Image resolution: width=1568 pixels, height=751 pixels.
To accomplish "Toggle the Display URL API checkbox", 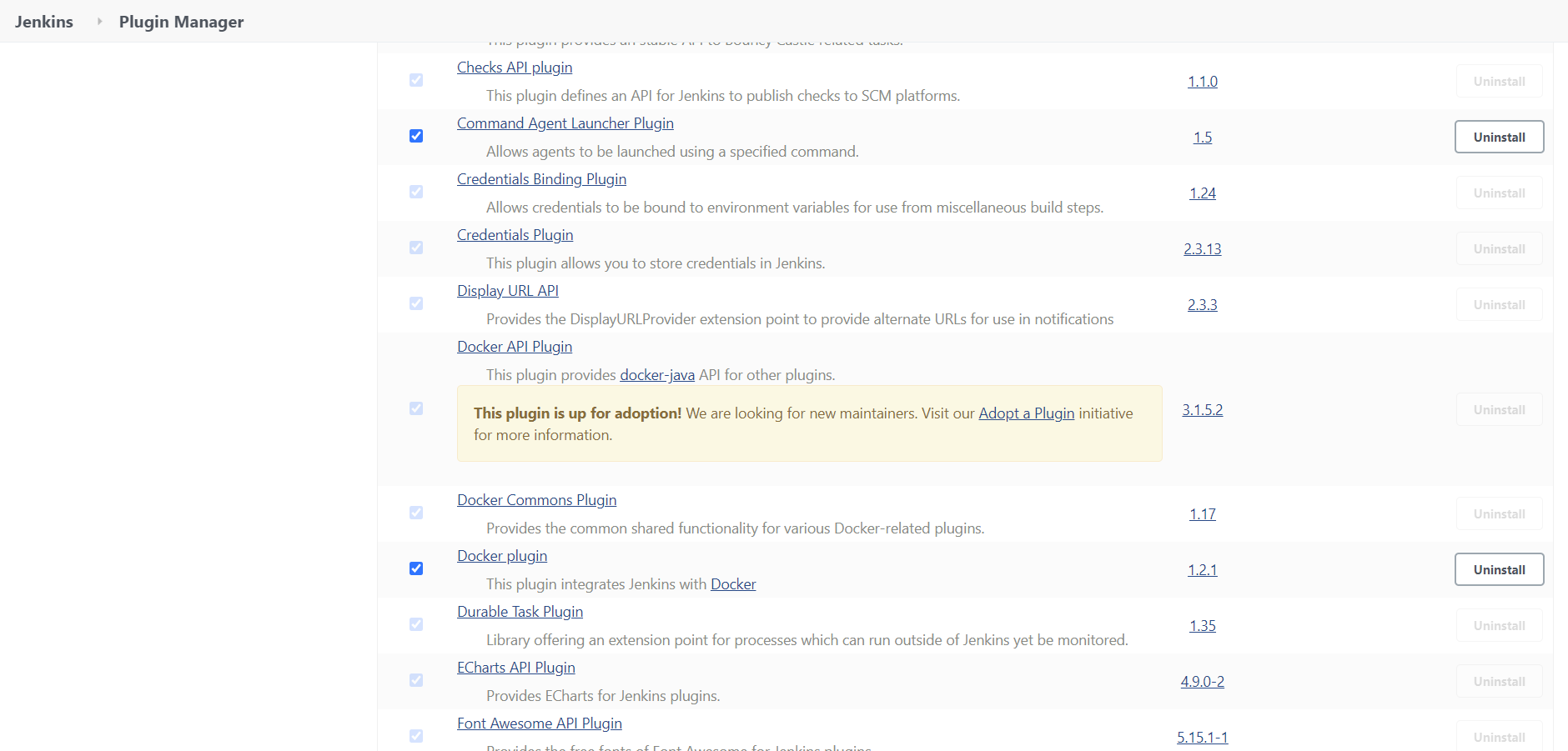I will [416, 303].
